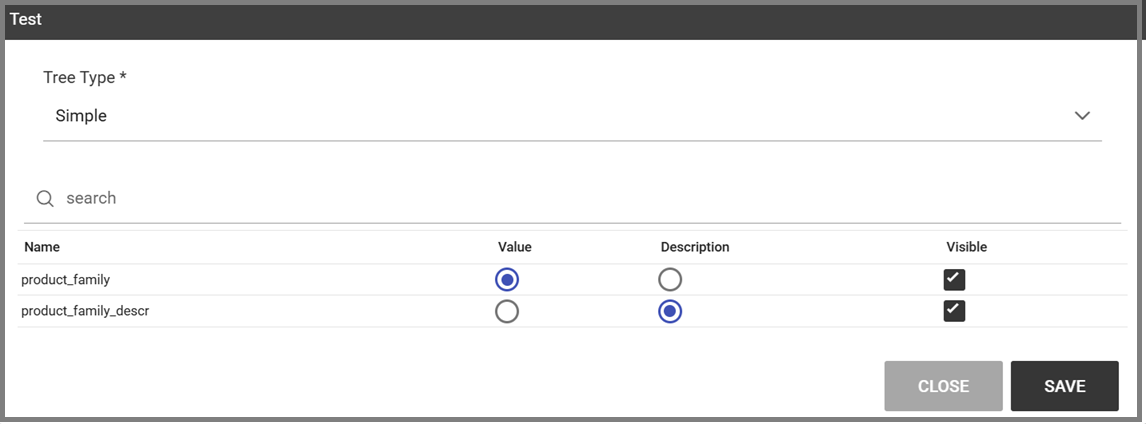The image size is (1146, 424).
Task: Click the Tree Type field label
Action: (x=85, y=77)
